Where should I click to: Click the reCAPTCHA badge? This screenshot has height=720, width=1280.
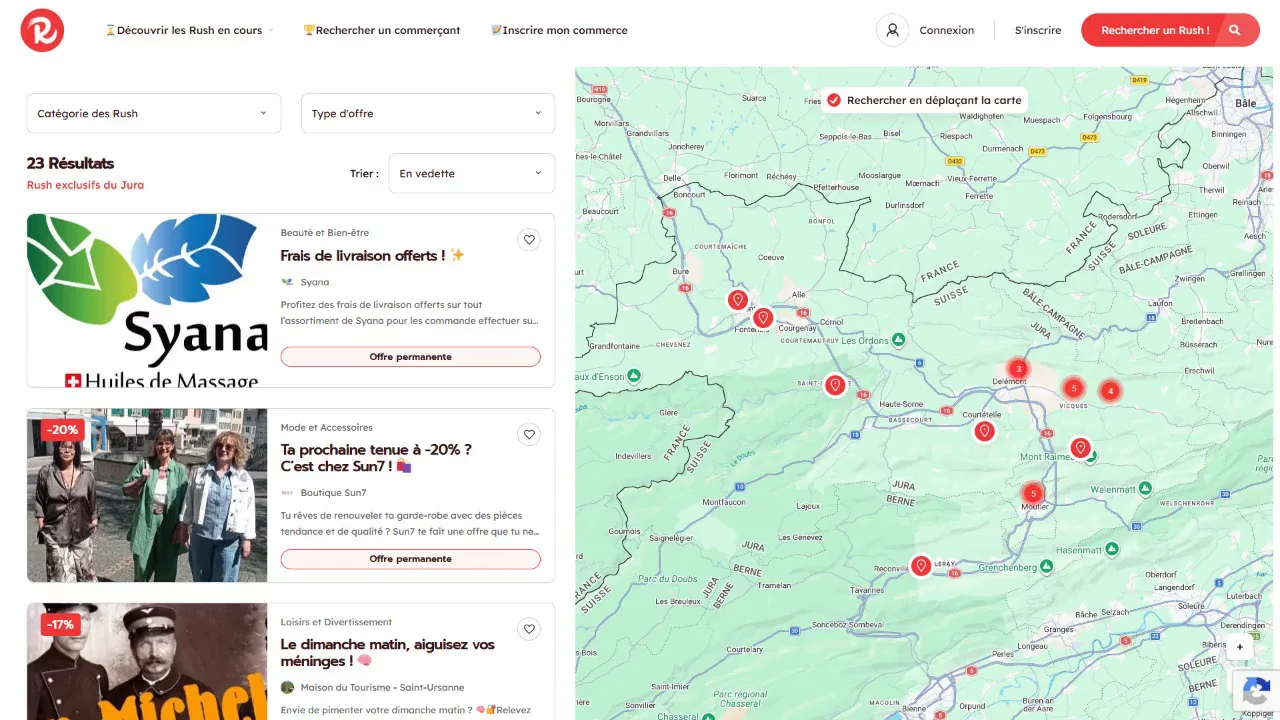[1255, 690]
